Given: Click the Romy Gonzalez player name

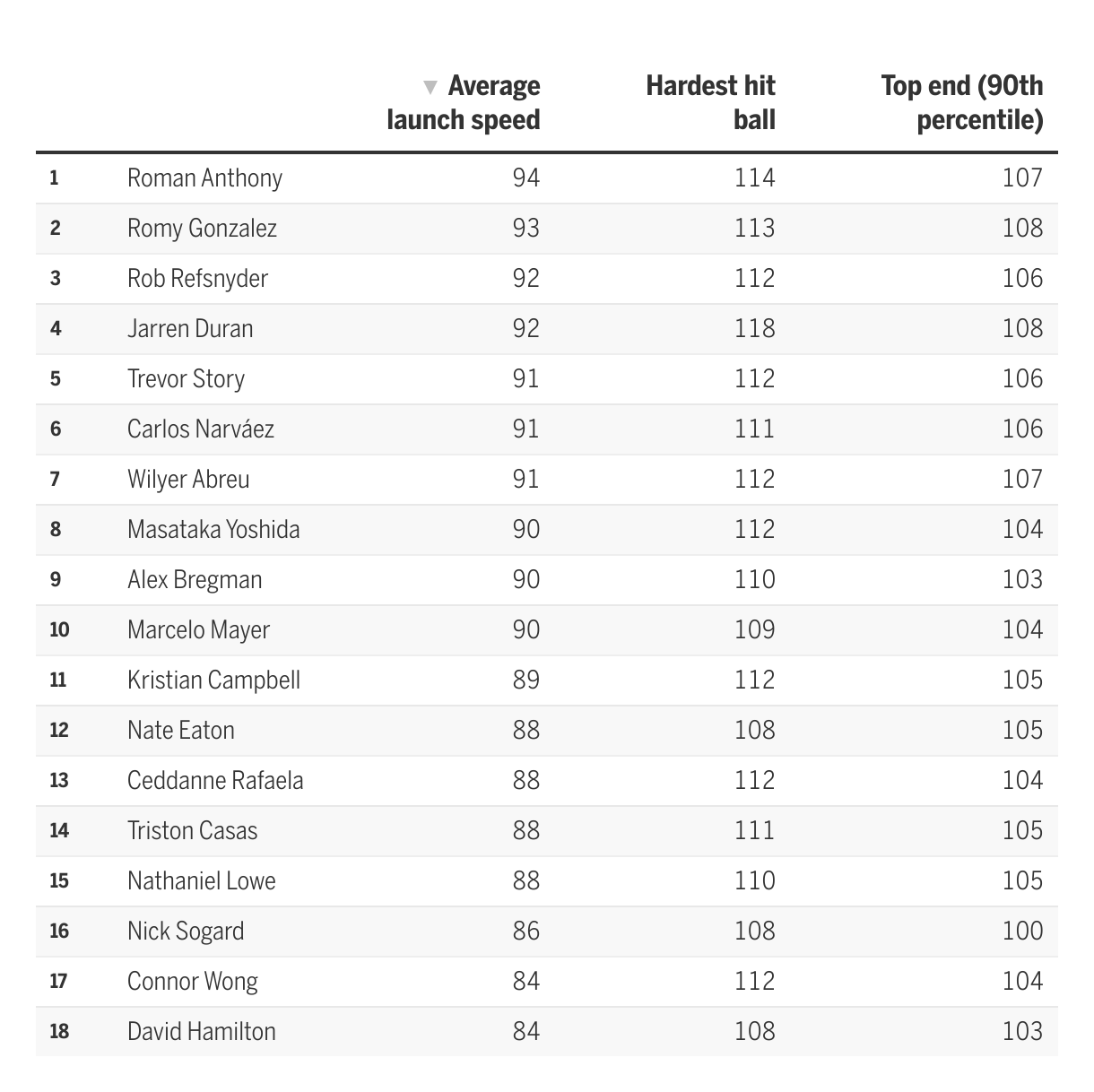Looking at the screenshot, I should click(x=202, y=228).
